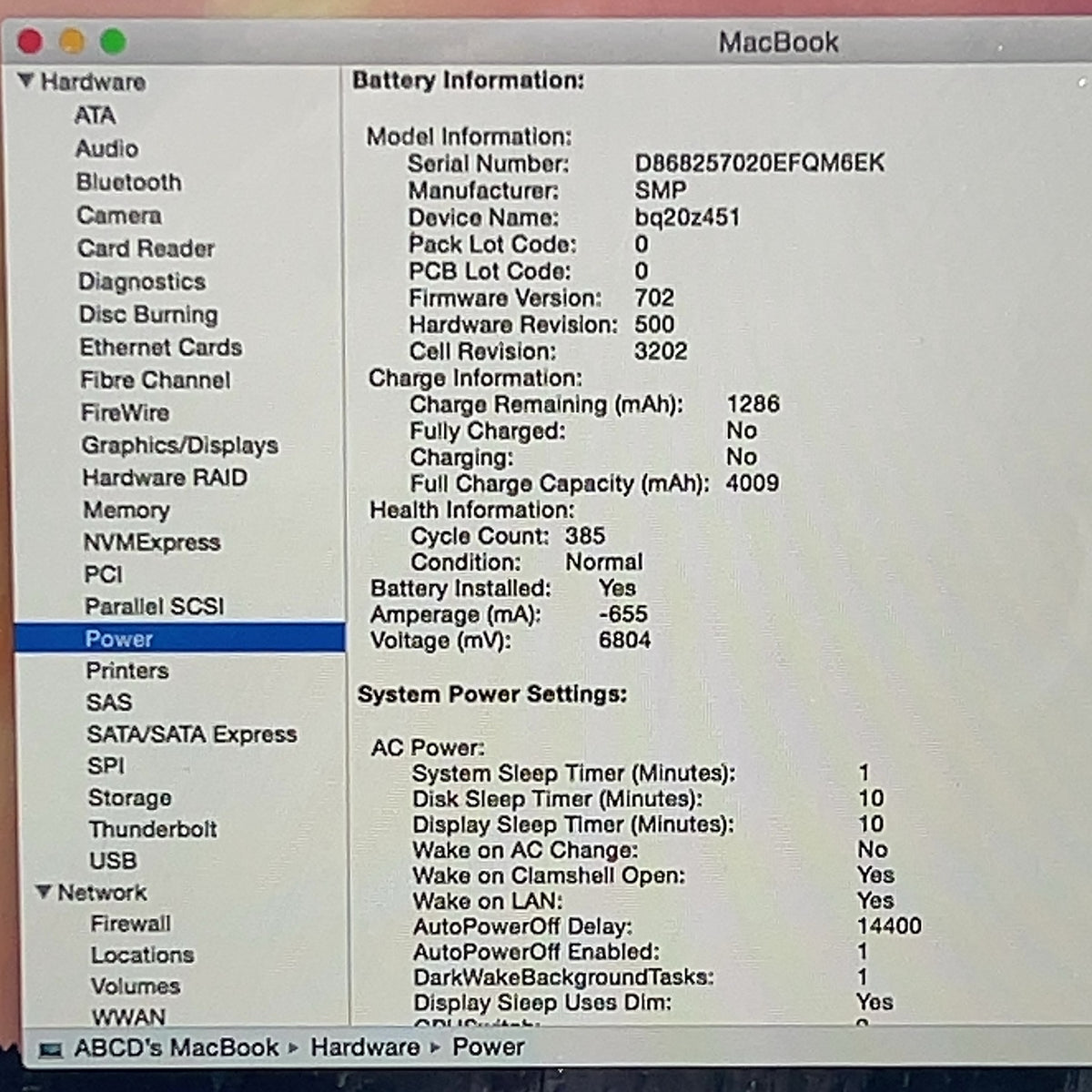Click the device name bq20z451
The image size is (1092, 1092).
point(687,217)
